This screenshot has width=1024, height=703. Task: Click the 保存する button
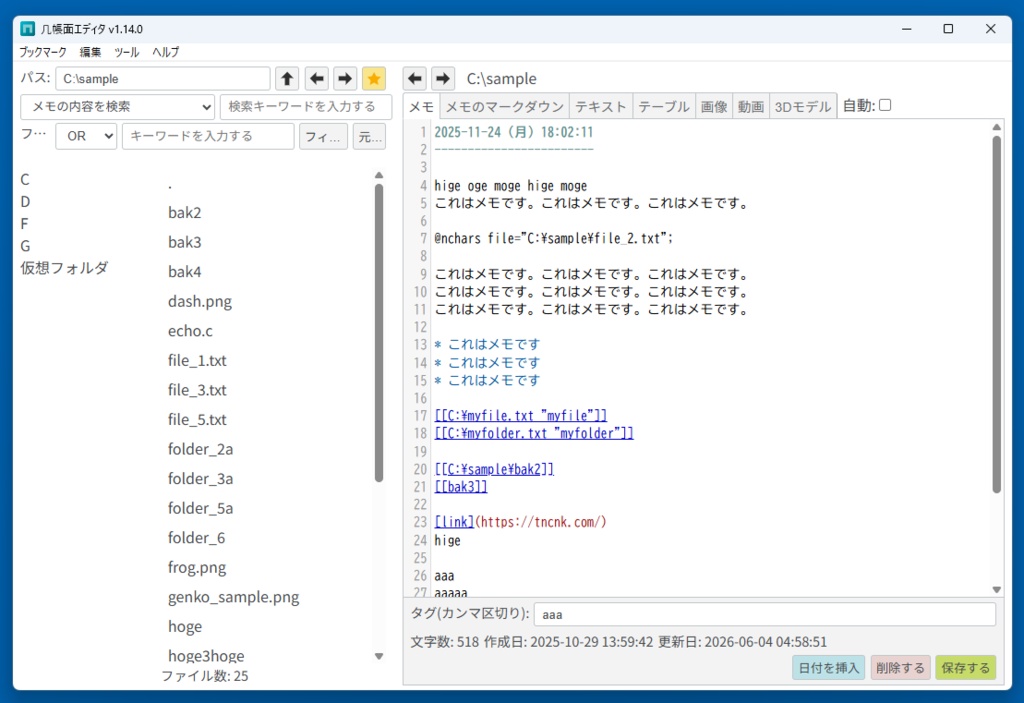965,668
